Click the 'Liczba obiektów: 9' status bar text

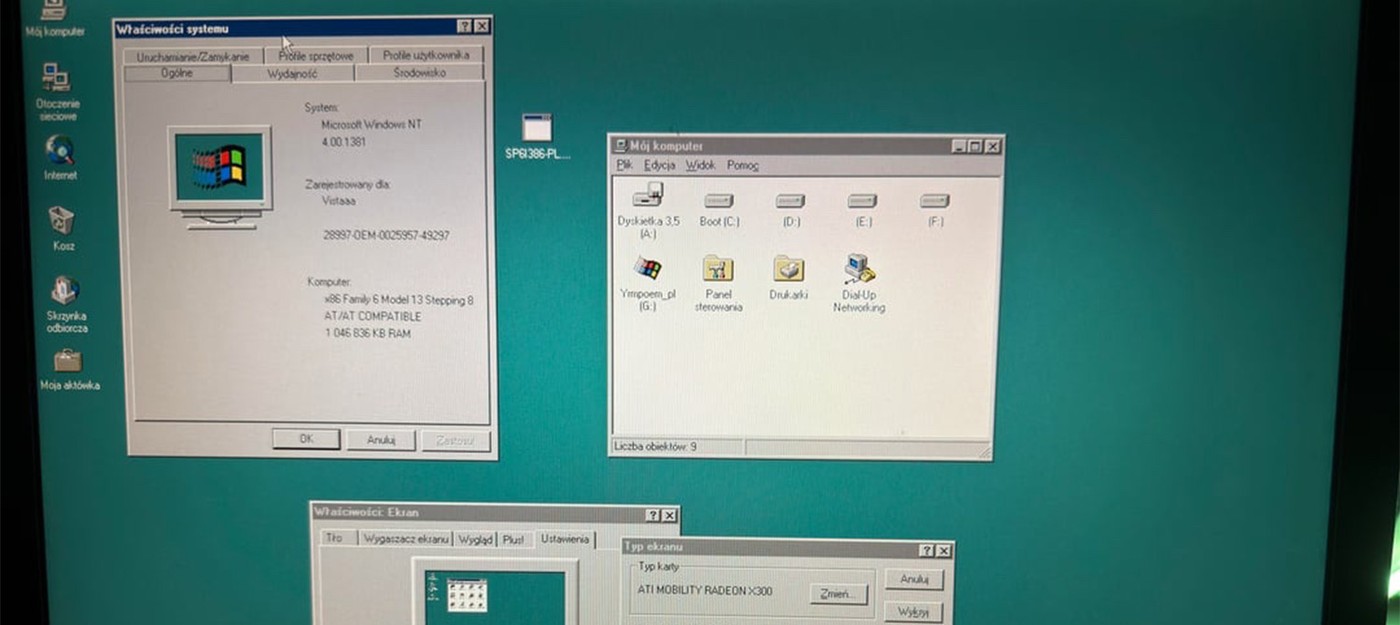click(x=656, y=446)
